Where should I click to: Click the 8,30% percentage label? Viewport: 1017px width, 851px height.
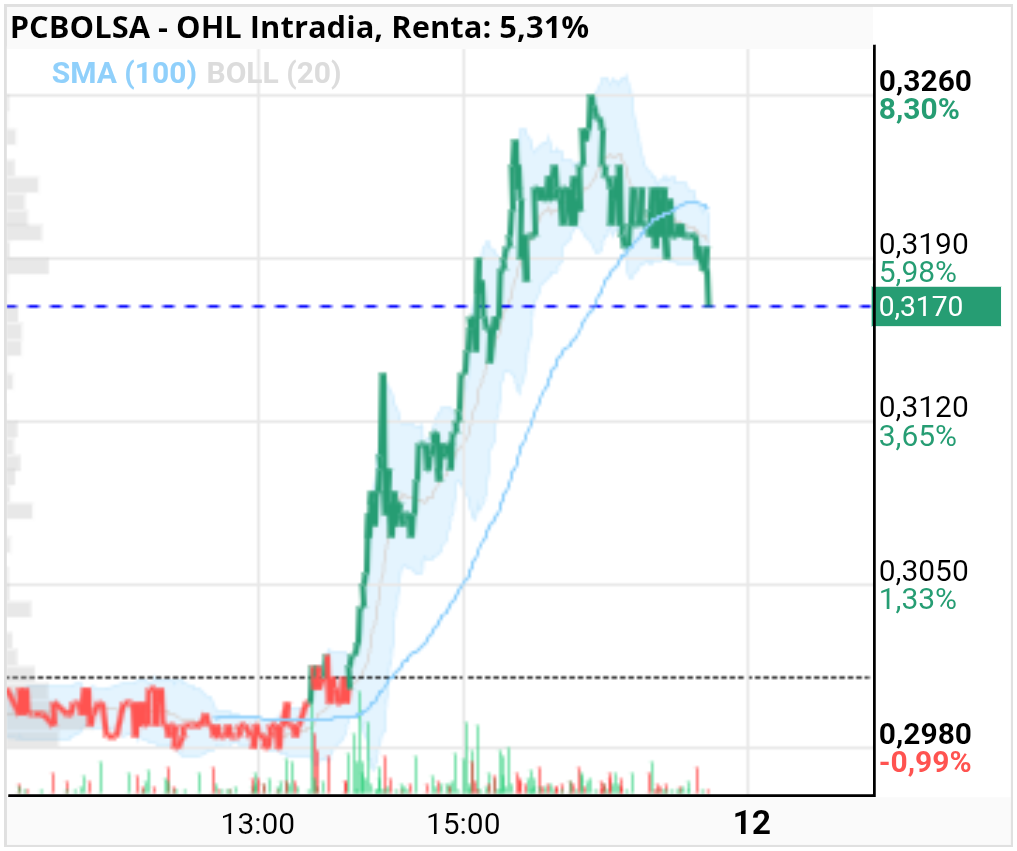click(x=918, y=110)
